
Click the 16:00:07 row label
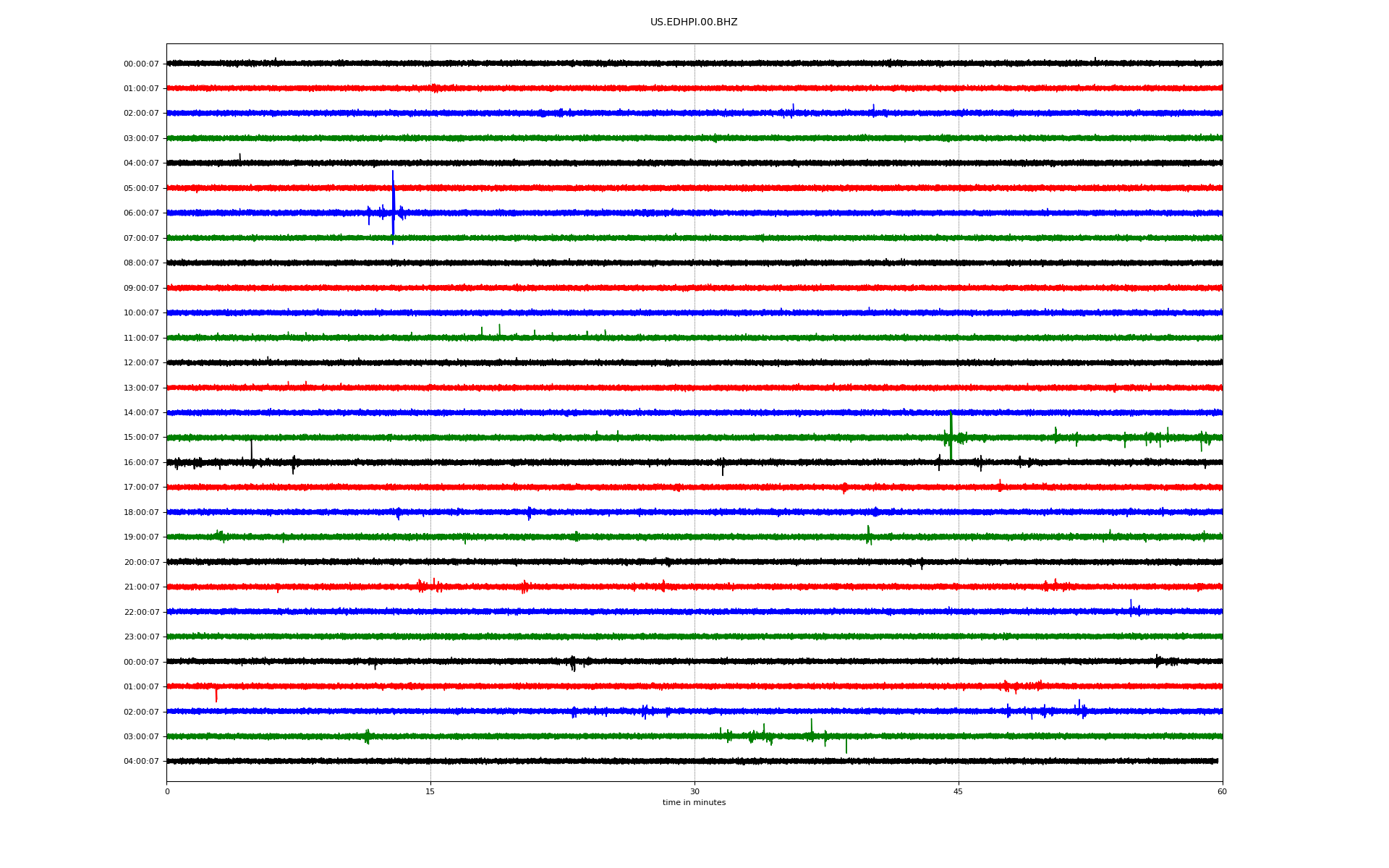pyautogui.click(x=141, y=463)
